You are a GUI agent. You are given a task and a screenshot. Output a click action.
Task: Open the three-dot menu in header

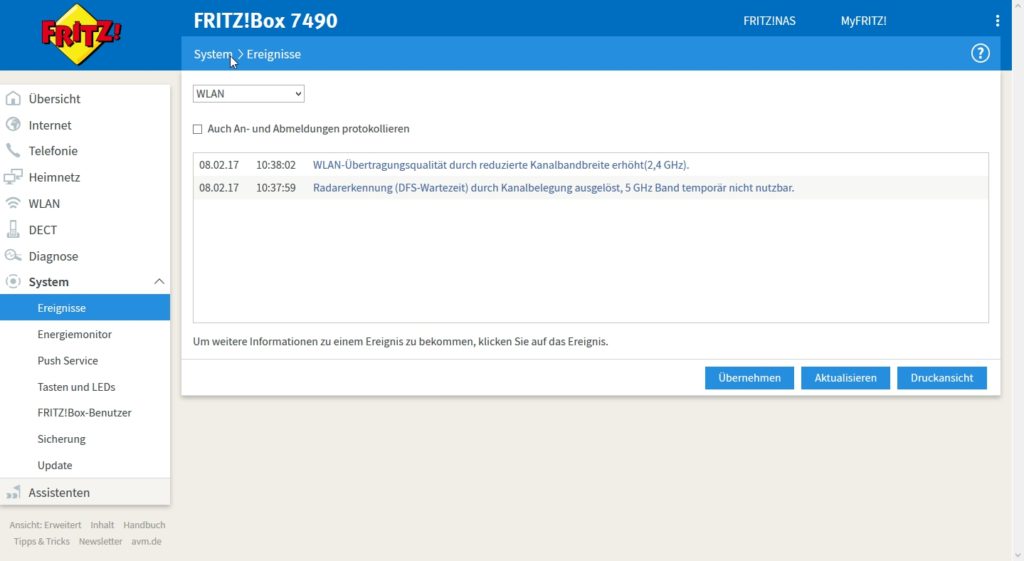(x=997, y=21)
